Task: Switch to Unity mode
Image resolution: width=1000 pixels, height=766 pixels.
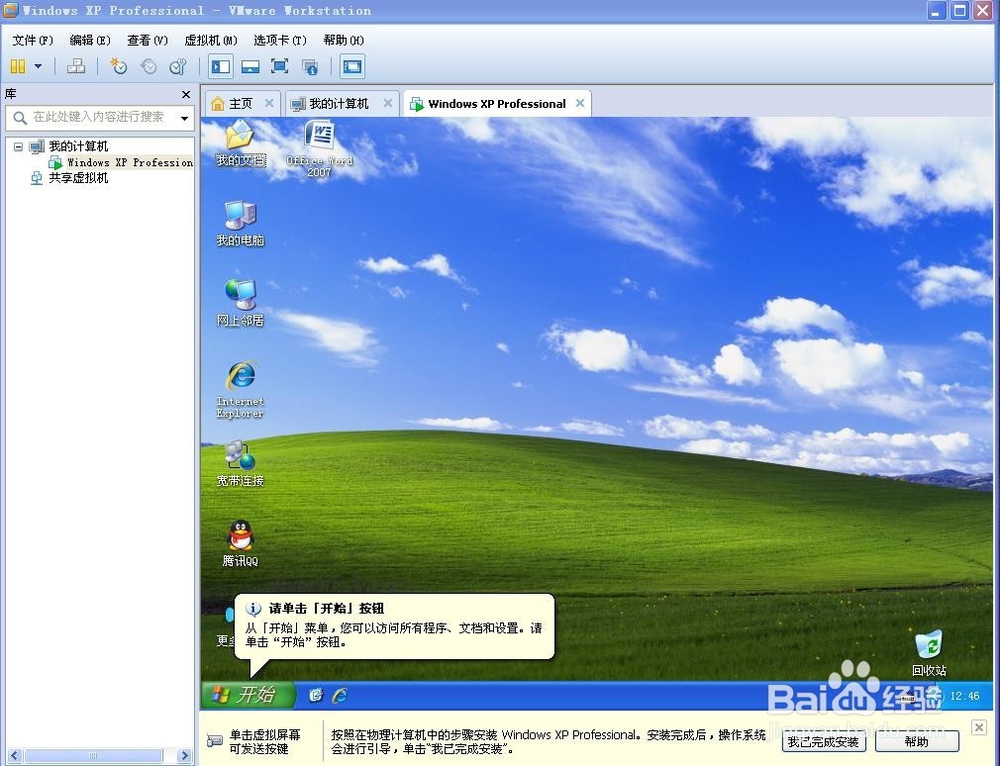Action: click(310, 66)
